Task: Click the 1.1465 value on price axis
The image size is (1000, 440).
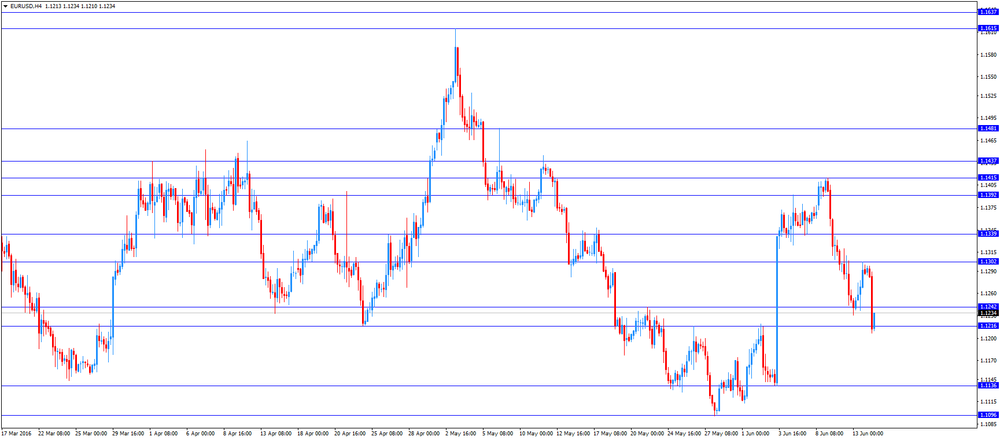Action: 988,140
